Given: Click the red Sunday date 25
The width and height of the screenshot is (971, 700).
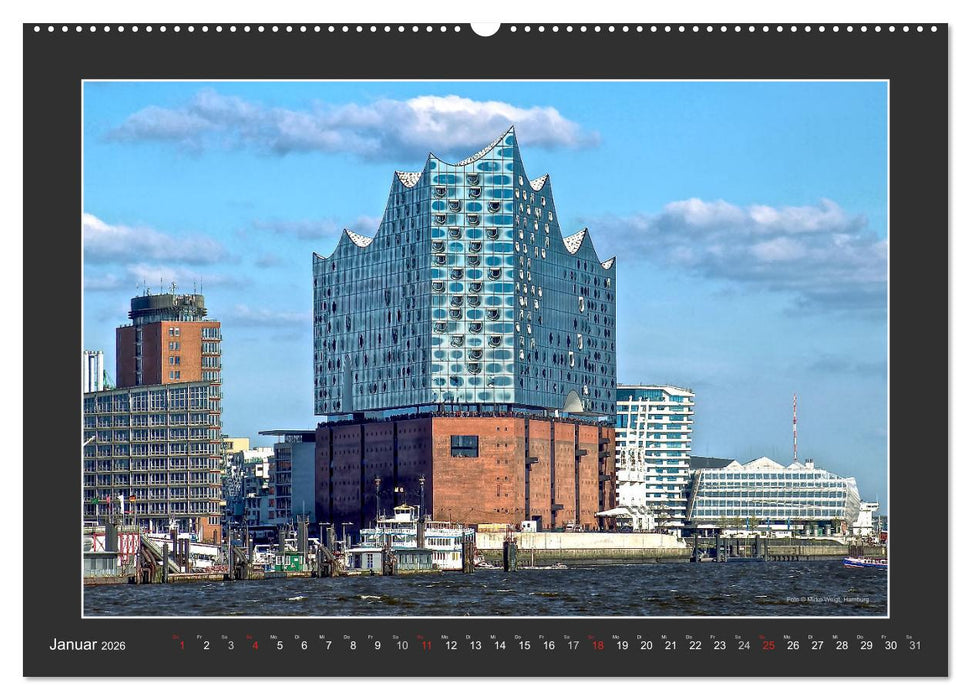Looking at the screenshot, I should [768, 646].
